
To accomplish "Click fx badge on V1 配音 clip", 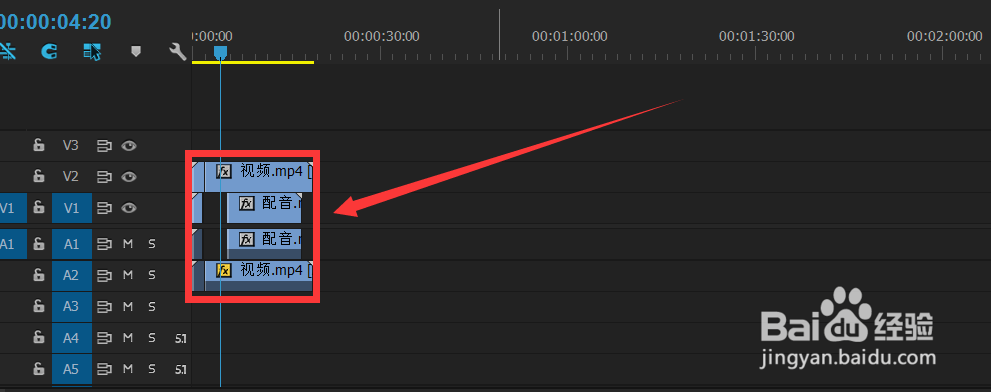I will point(246,203).
